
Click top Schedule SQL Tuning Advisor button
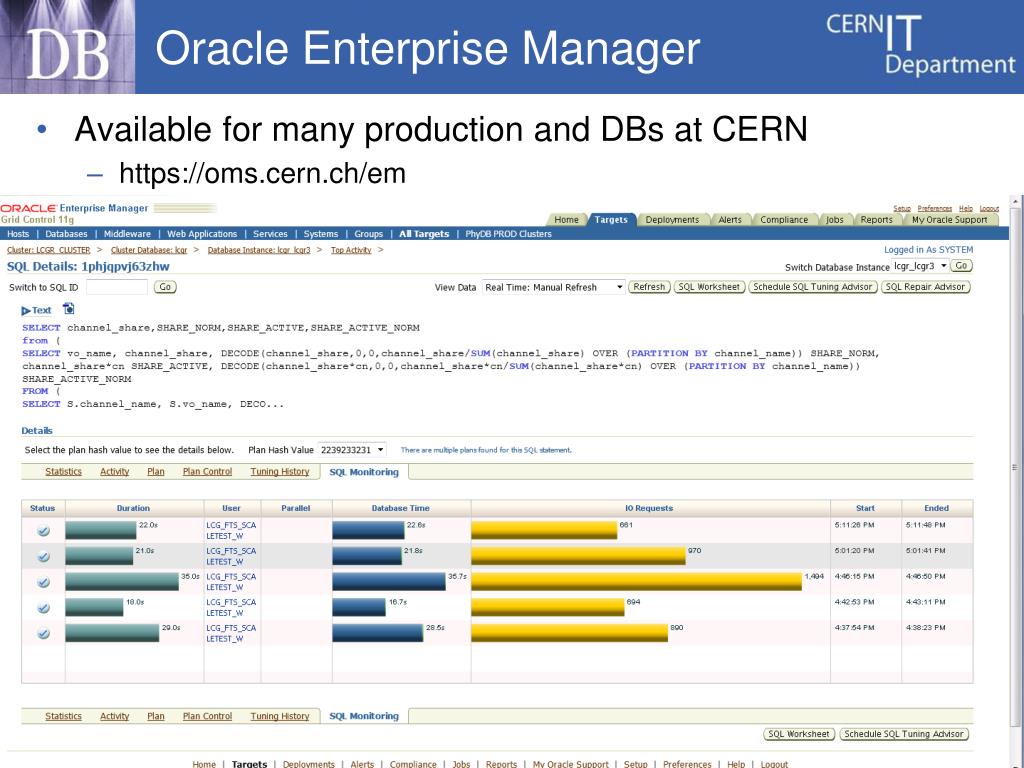point(813,287)
